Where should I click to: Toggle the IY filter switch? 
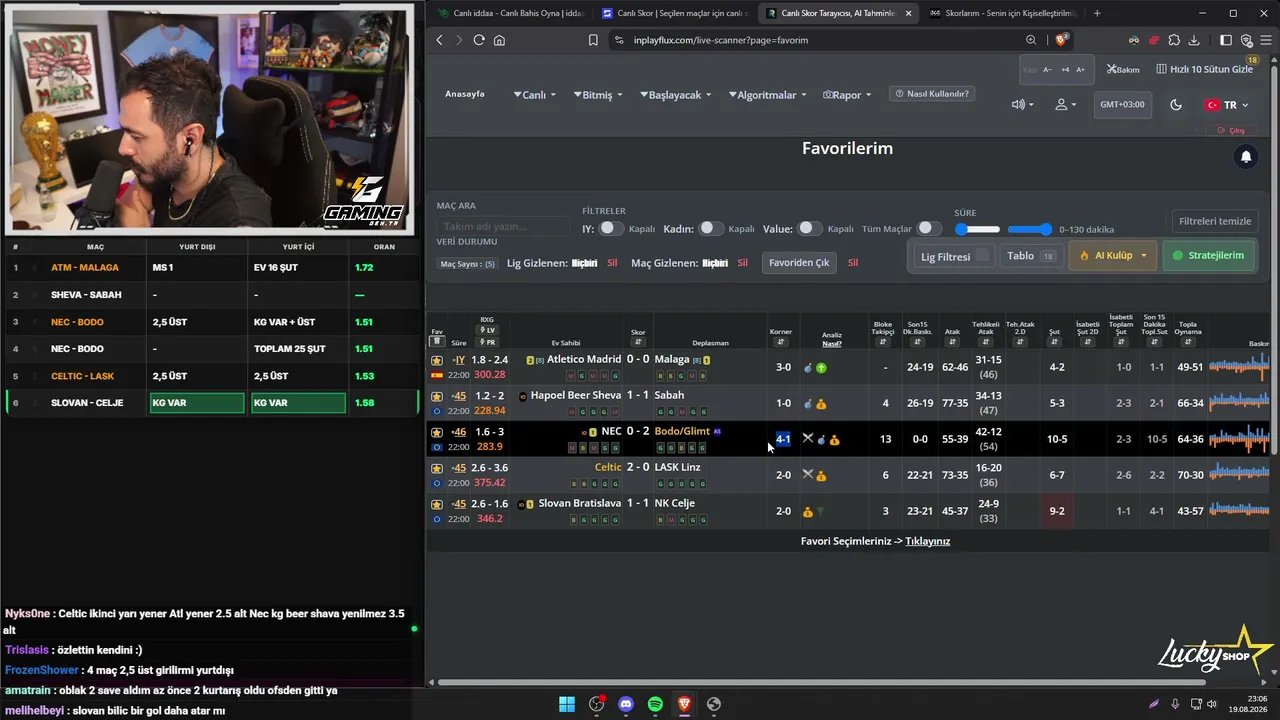610,229
